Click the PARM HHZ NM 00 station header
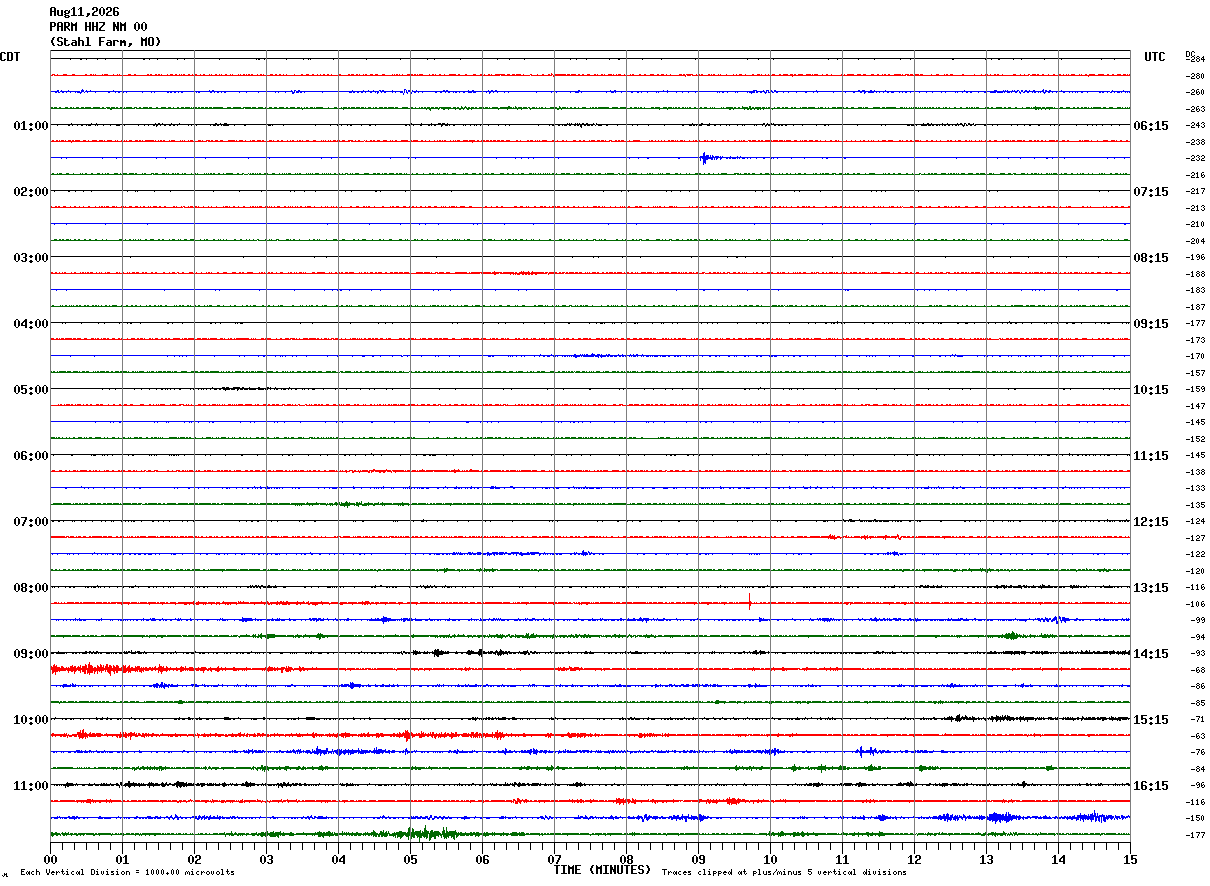The height and width of the screenshot is (886, 1210). tap(98, 27)
